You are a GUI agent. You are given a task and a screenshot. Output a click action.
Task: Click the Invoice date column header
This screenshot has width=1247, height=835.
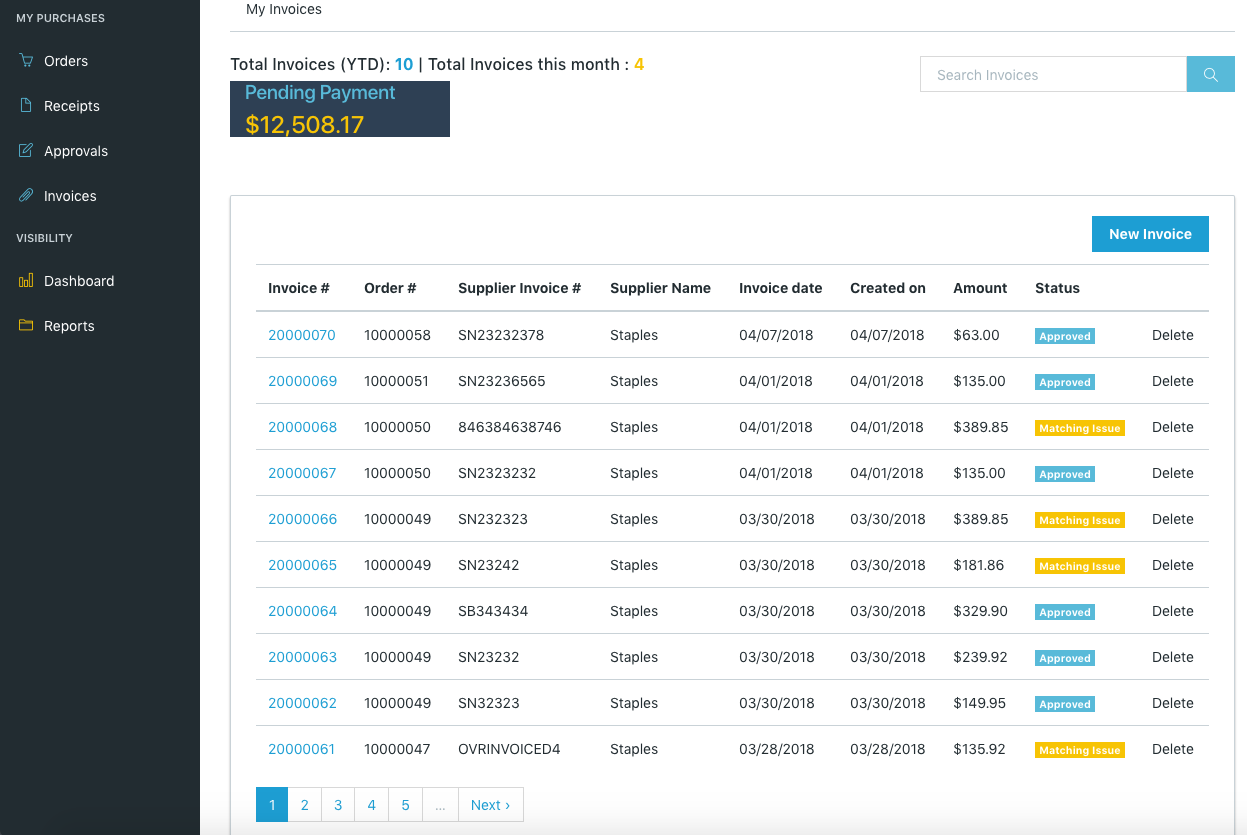click(781, 288)
